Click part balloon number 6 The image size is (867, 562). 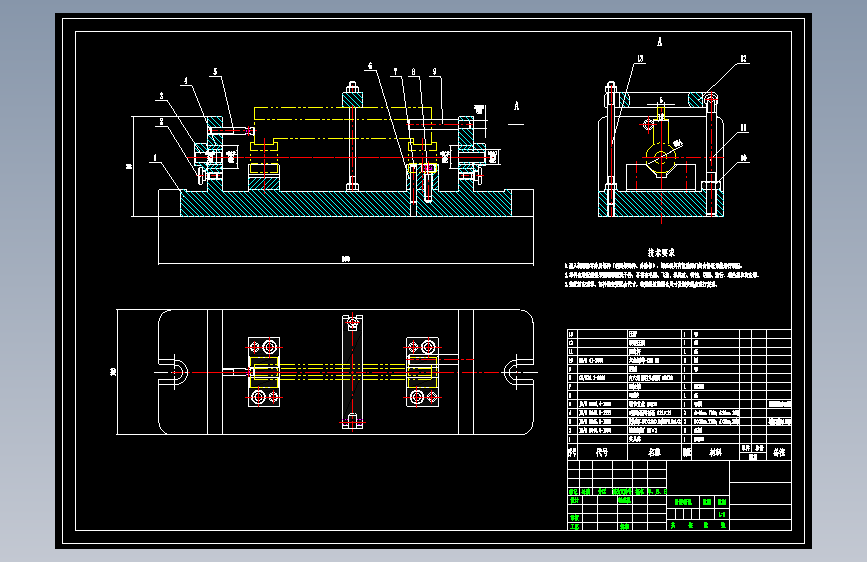click(x=370, y=66)
